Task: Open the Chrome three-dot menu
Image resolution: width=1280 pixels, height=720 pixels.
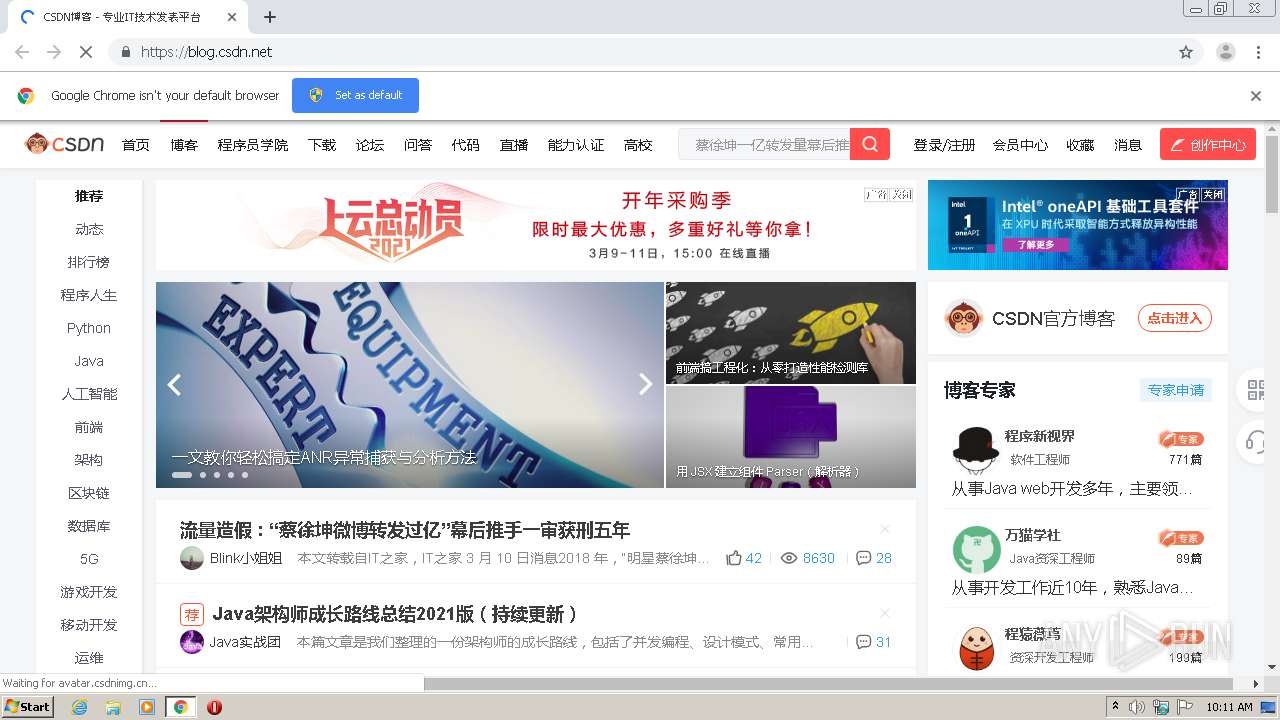Action: tap(1257, 52)
